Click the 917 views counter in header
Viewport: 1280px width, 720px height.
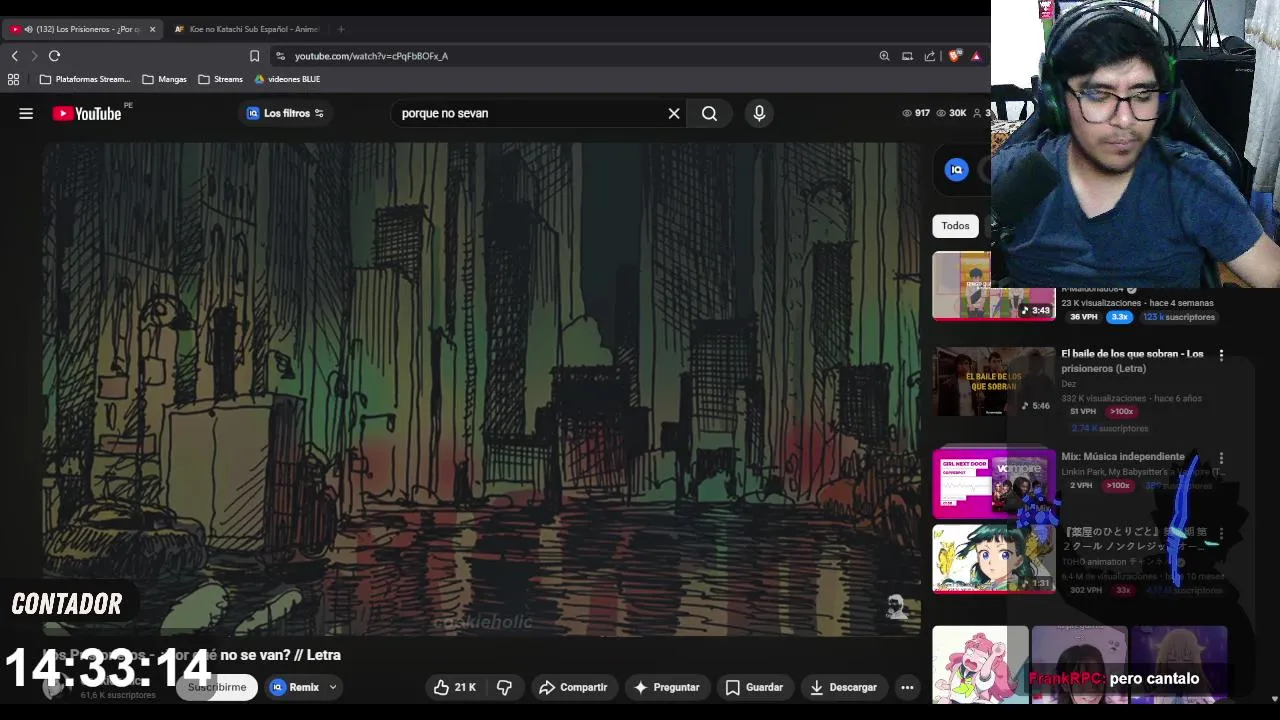coord(916,113)
